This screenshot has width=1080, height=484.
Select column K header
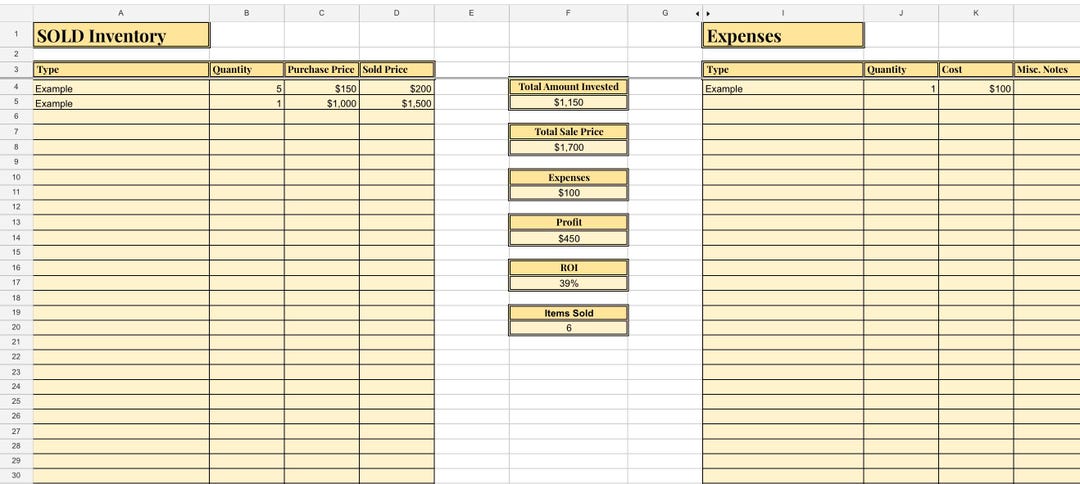coord(976,13)
